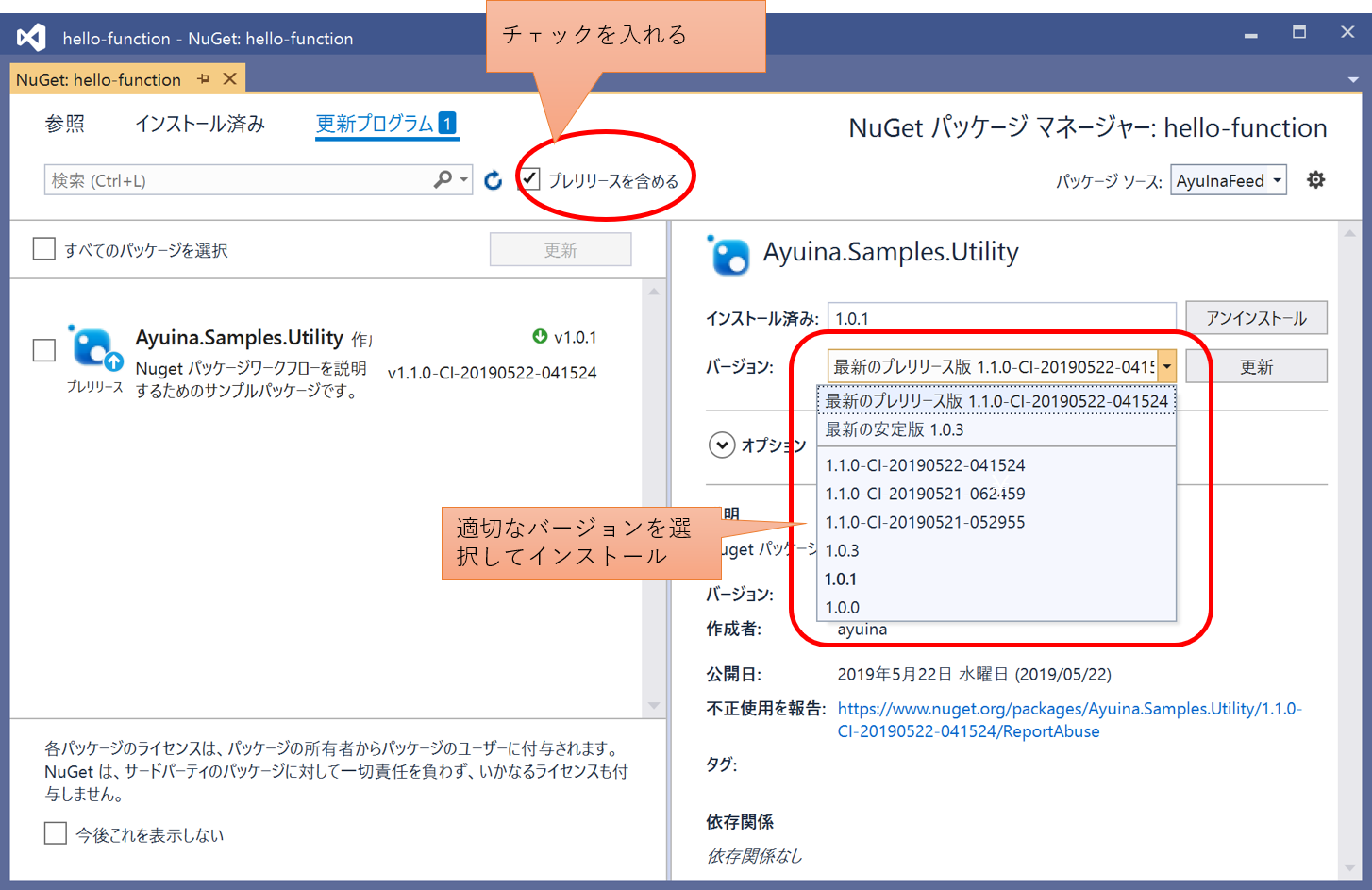This screenshot has height=890, width=1372.
Task: Check すべてのパッケージを選択
Action: tap(43, 249)
